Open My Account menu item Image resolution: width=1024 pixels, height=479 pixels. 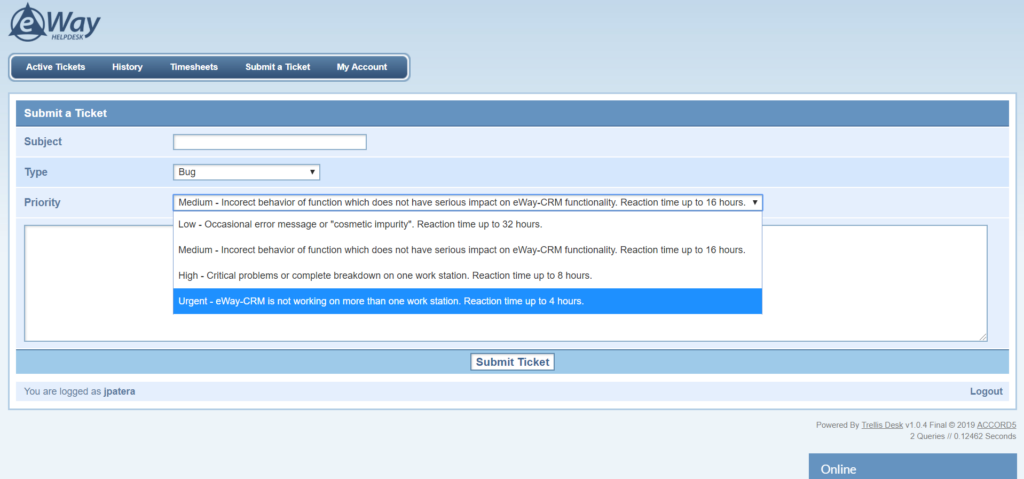coord(362,67)
